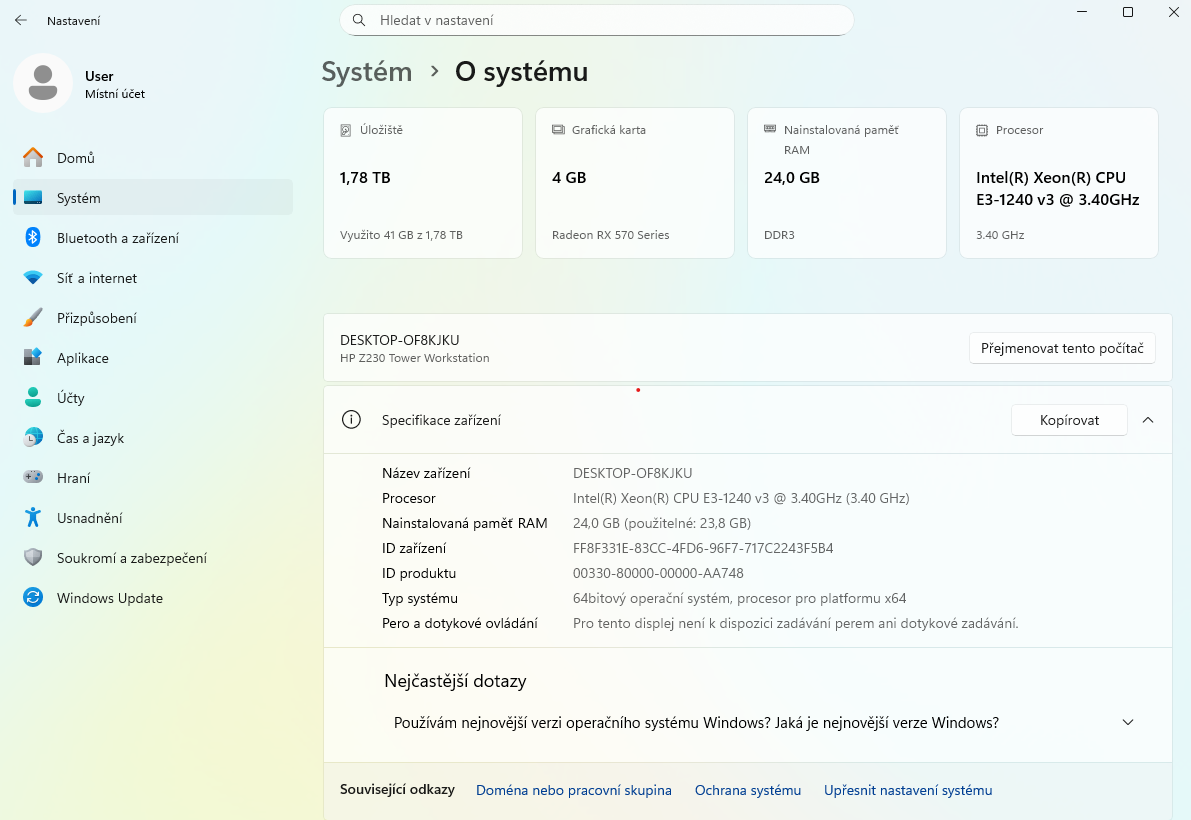Click the Hledat v nastavení search field
The width and height of the screenshot is (1191, 820).
[x=596, y=20]
